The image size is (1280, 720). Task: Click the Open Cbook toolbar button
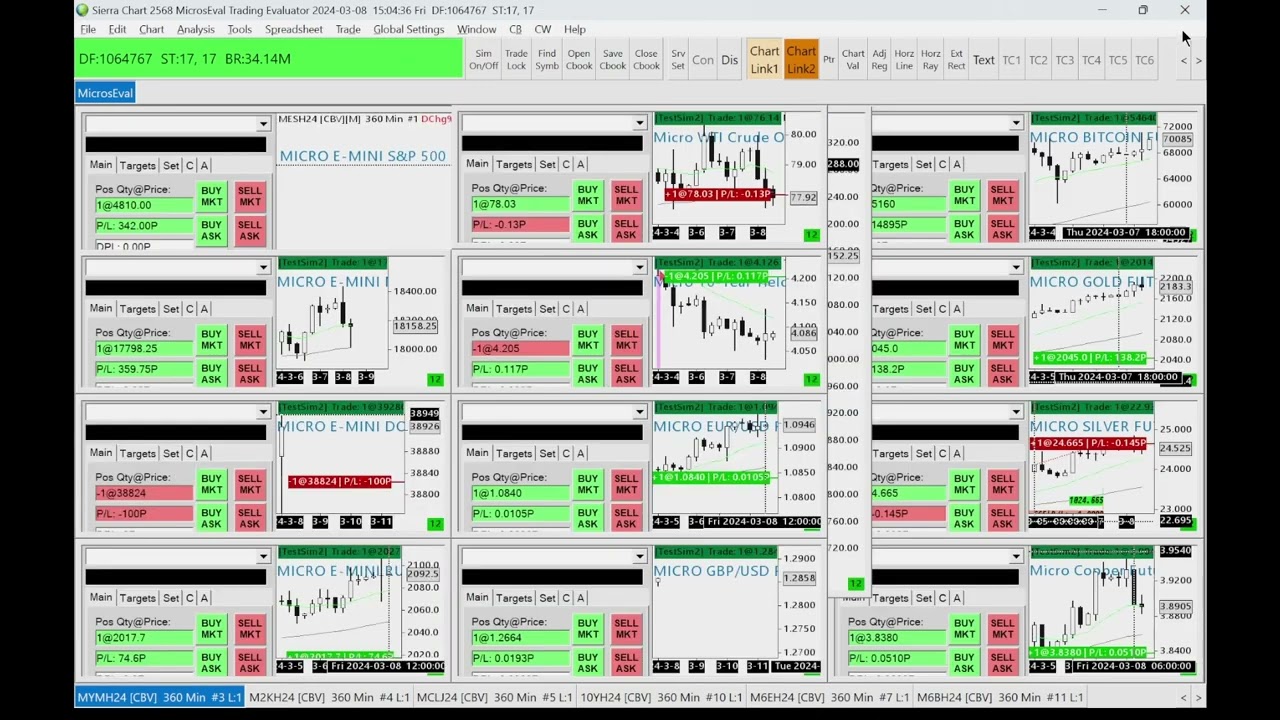579,60
